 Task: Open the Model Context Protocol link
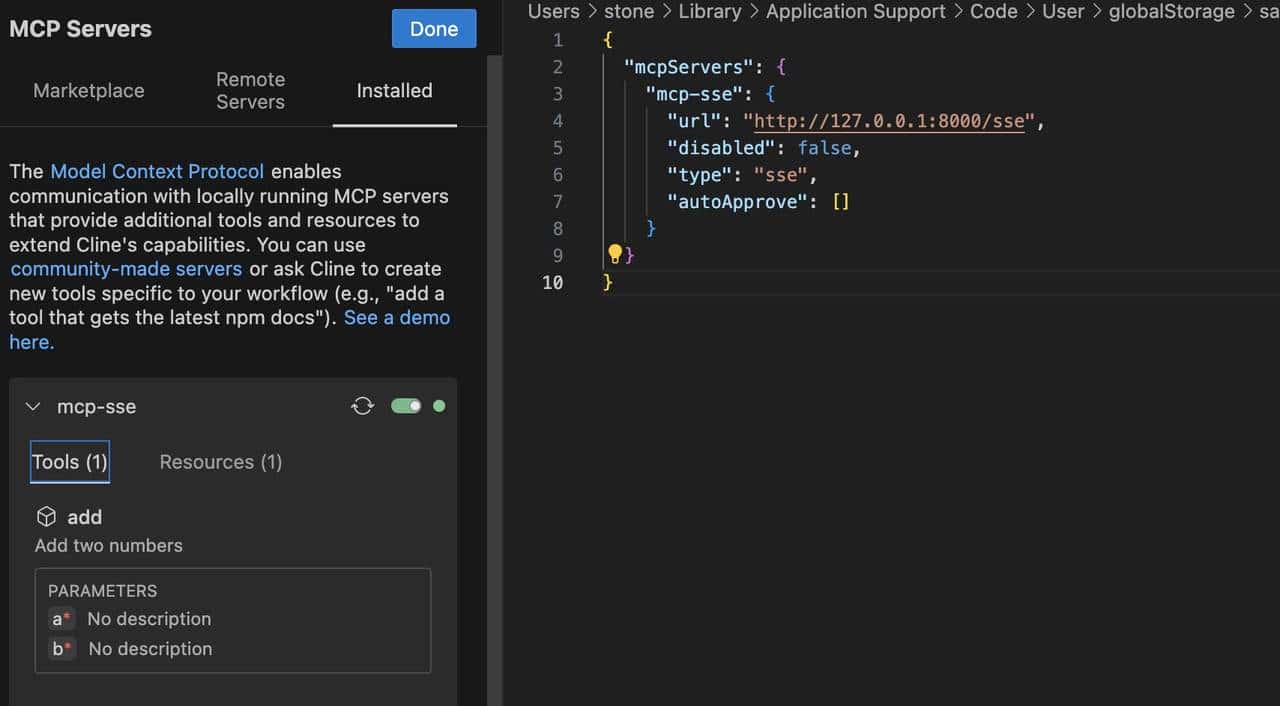156,171
